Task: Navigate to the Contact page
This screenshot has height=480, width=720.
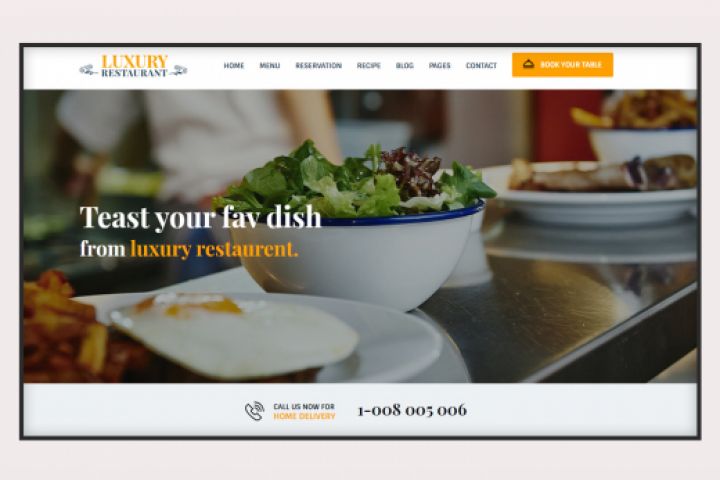Action: pos(481,66)
